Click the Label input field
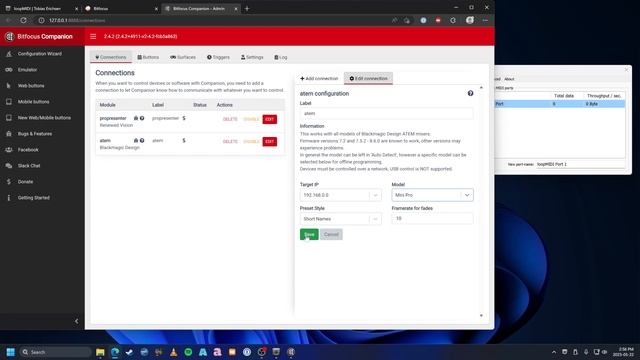 [387, 113]
